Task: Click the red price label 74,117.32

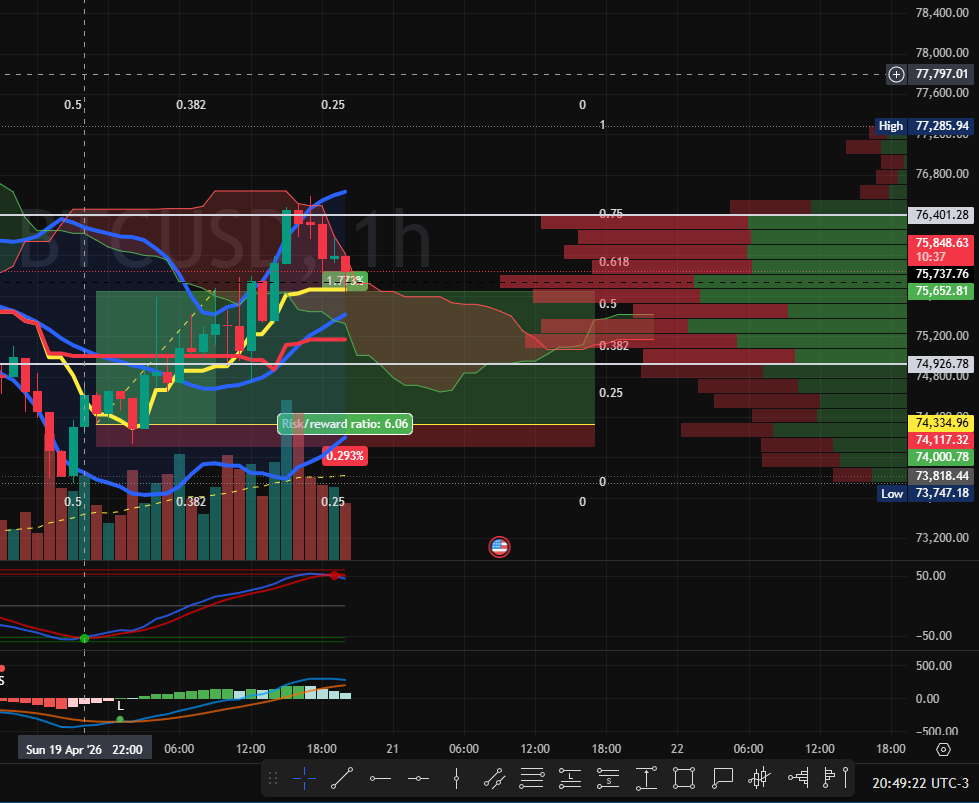Action: tap(941, 440)
